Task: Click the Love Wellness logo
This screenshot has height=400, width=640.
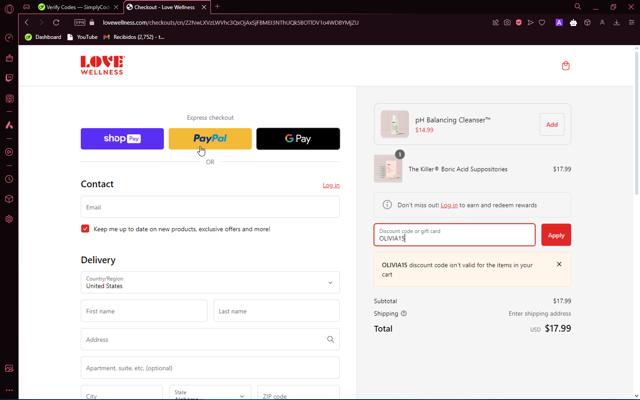Action: pos(102,65)
